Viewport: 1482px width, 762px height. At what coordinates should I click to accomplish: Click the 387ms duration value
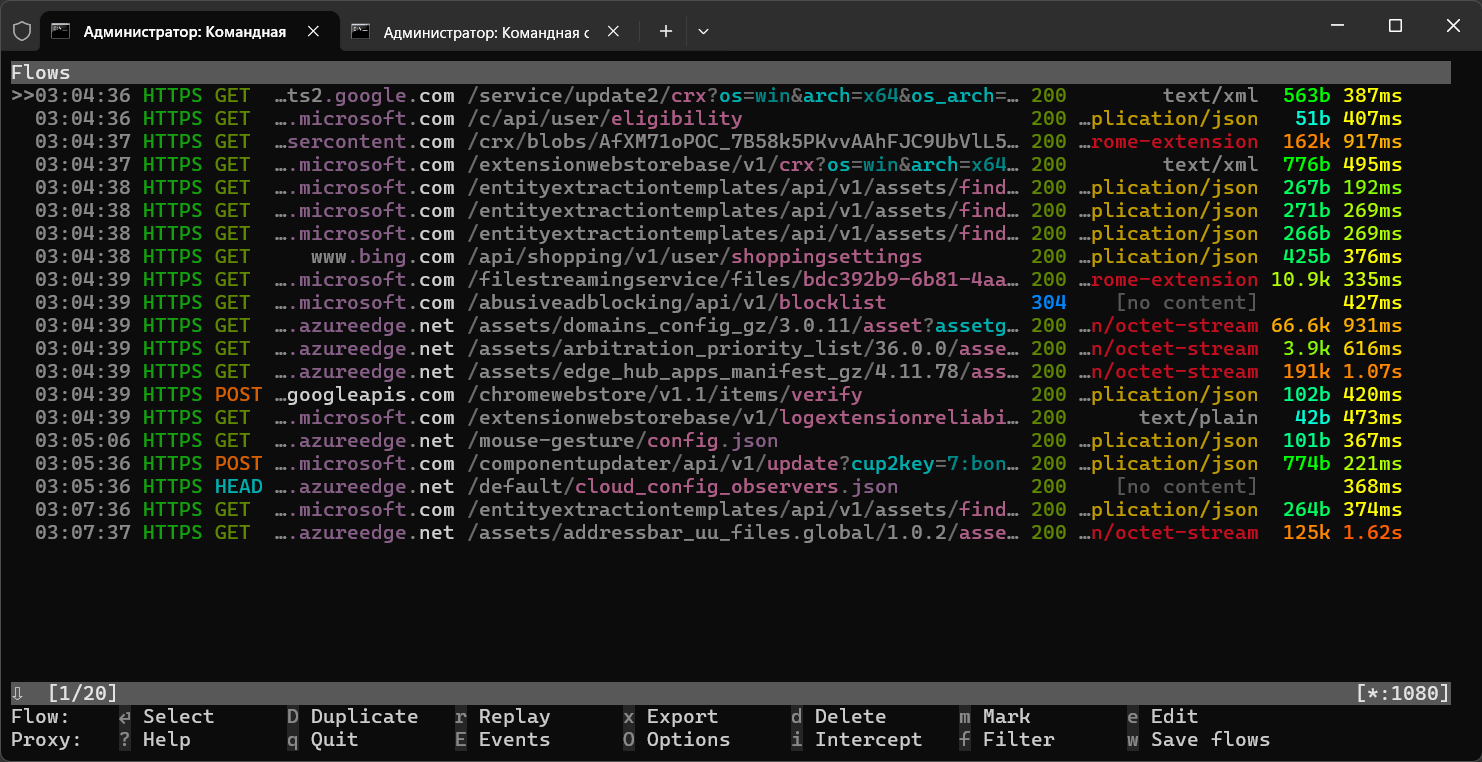coord(1372,96)
